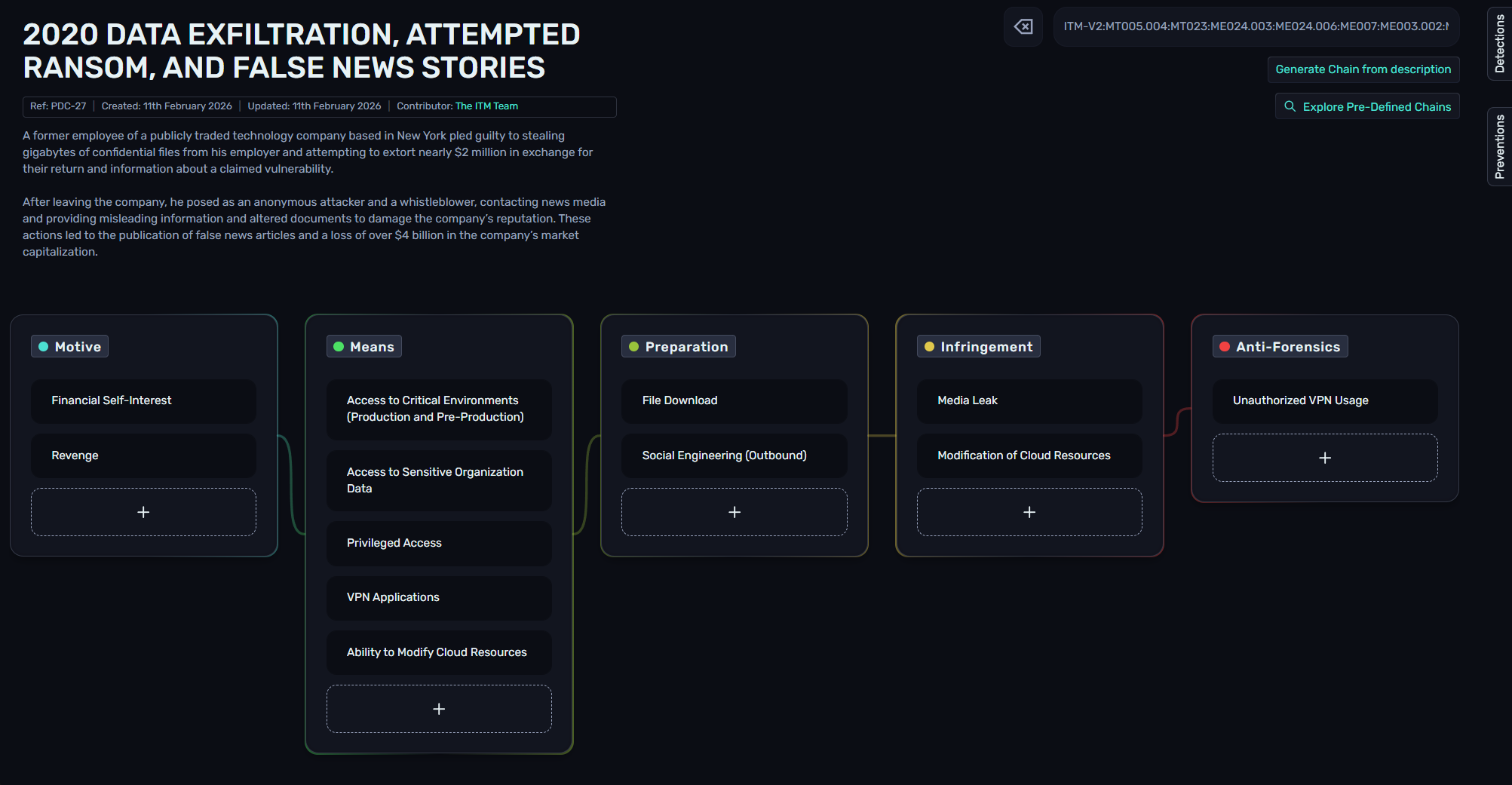Select the Revenge motive card

click(143, 455)
